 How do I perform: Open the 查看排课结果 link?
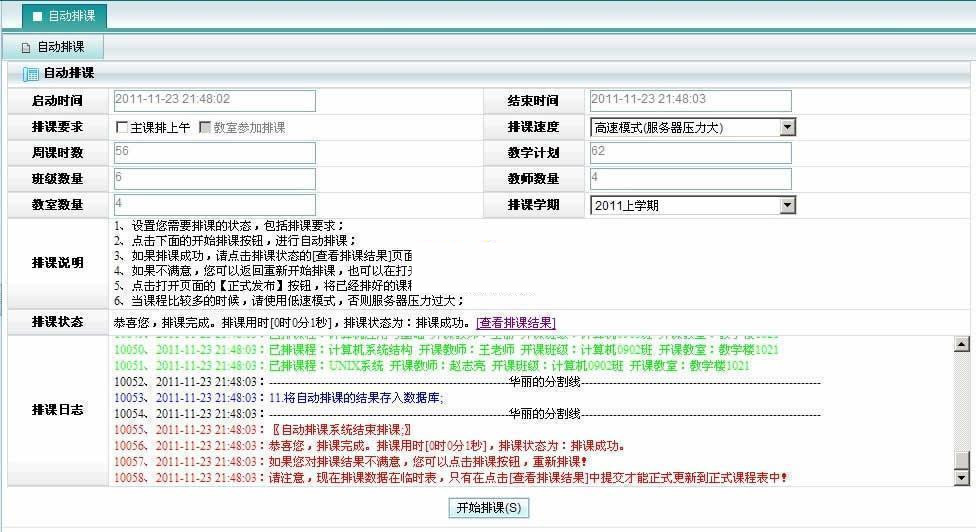pos(515,323)
